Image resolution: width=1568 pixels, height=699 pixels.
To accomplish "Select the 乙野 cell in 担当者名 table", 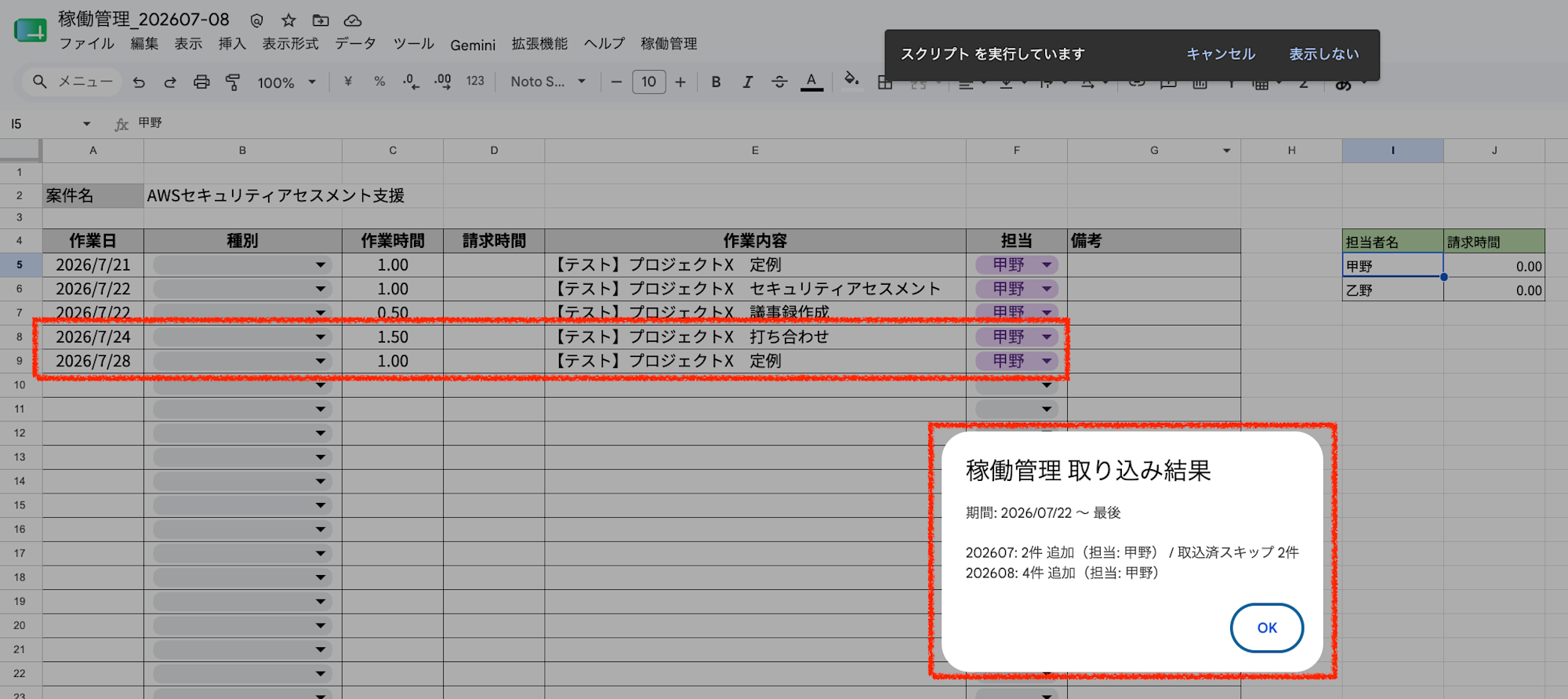I will click(1392, 290).
